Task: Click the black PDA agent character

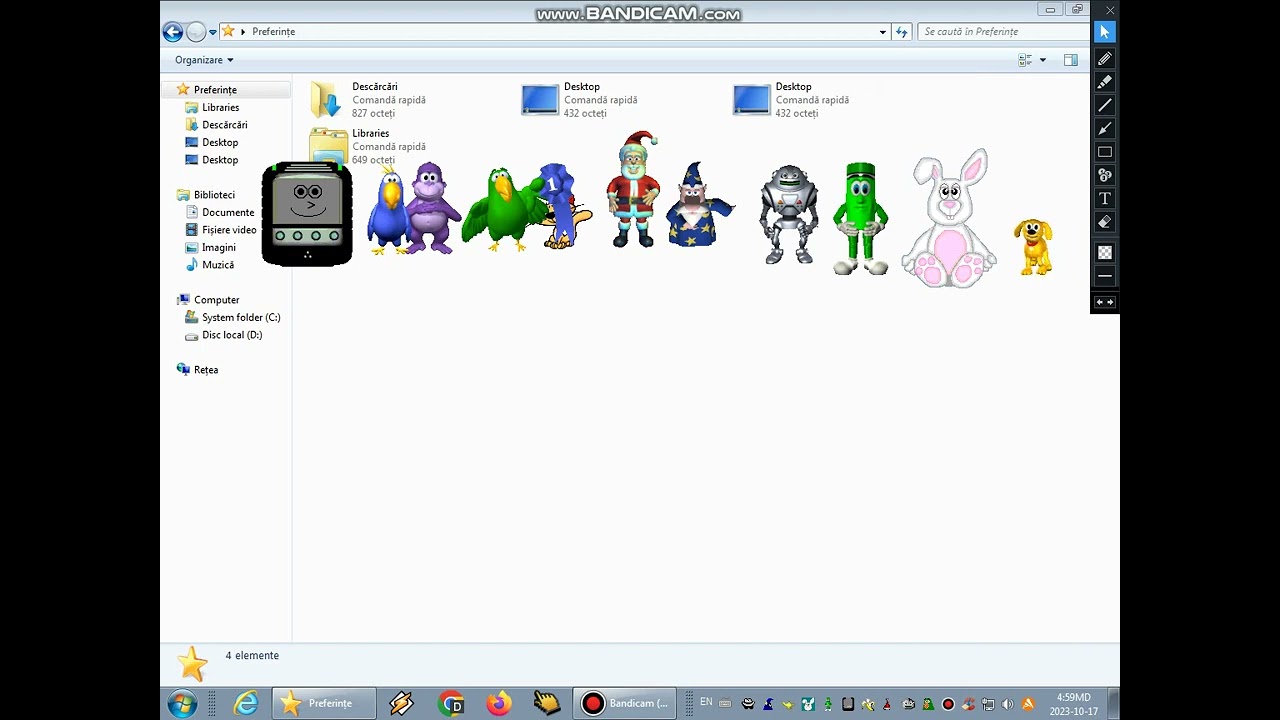Action: (307, 214)
